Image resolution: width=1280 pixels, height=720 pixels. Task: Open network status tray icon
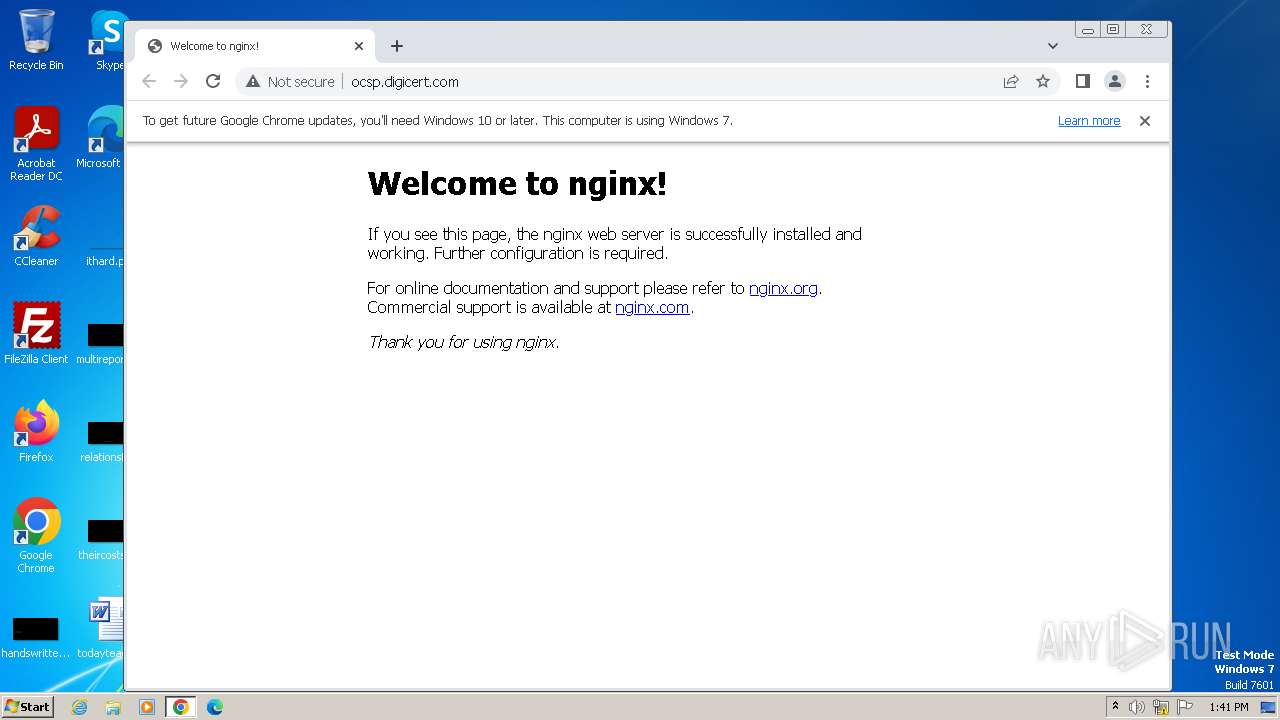tap(1161, 707)
